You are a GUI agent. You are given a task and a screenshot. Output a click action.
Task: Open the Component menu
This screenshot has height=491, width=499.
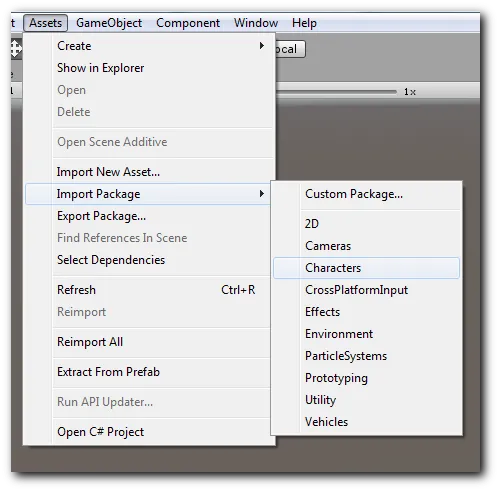point(188,23)
